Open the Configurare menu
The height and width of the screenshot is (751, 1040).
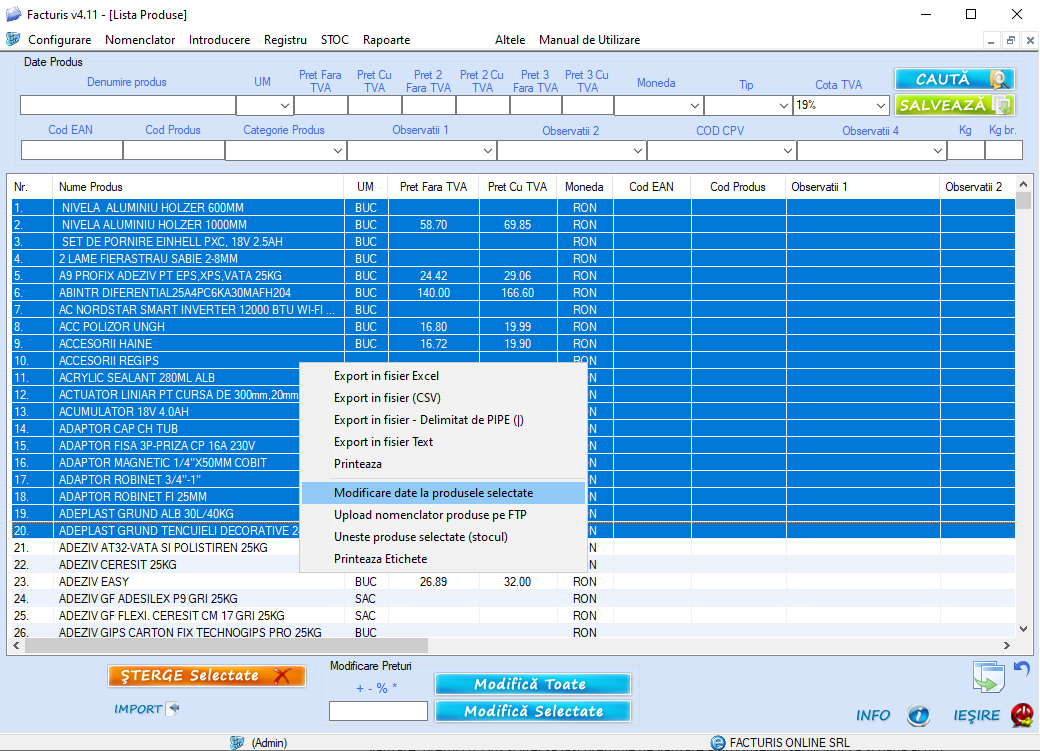click(60, 40)
